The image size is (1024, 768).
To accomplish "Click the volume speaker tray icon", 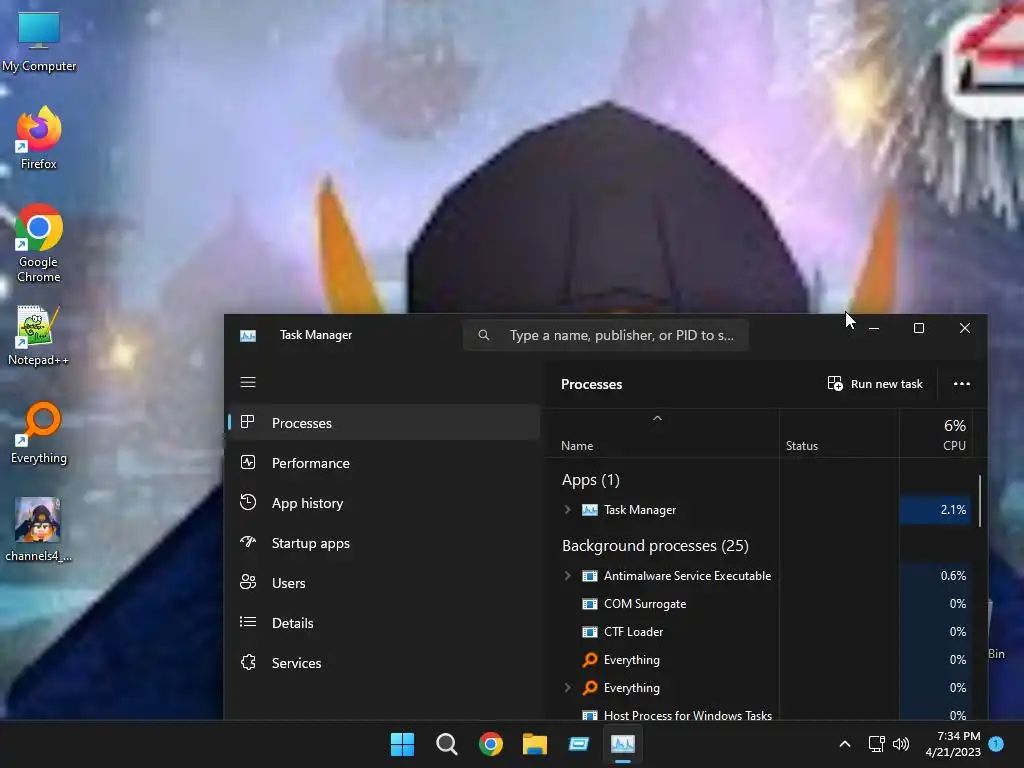I will pos(901,744).
